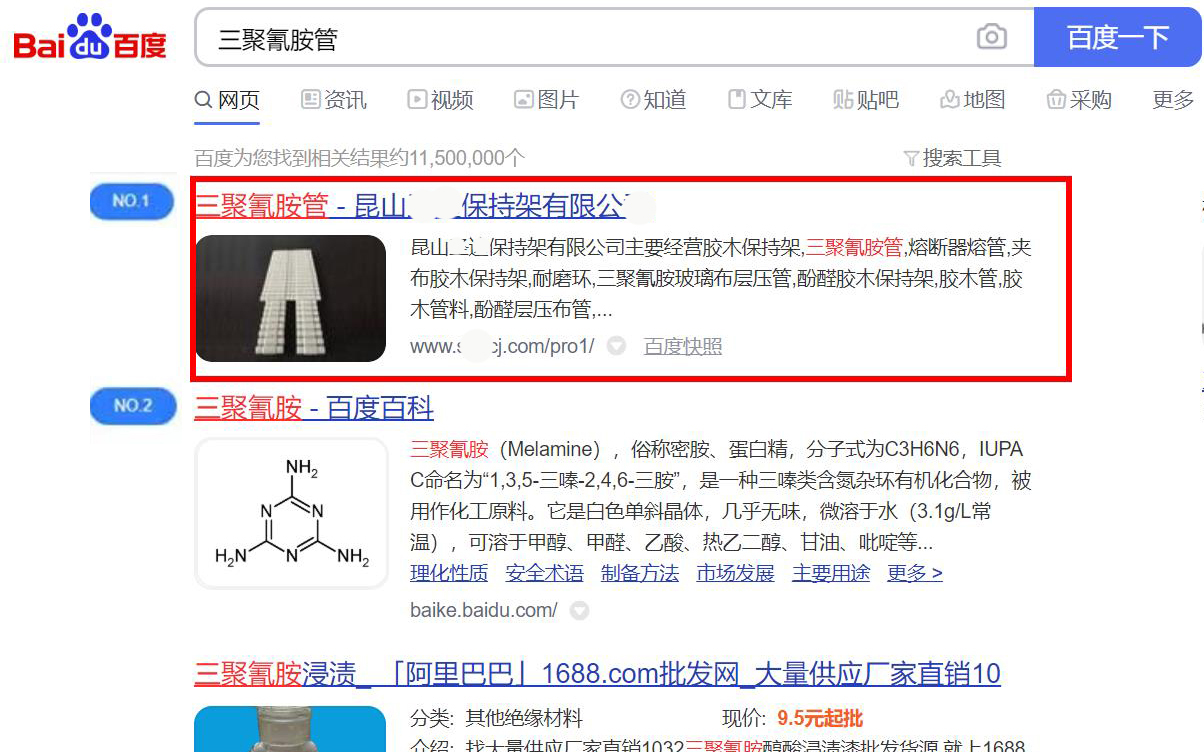Click the baike.baidu.com/ URL text
1204x752 pixels.
pos(484,610)
